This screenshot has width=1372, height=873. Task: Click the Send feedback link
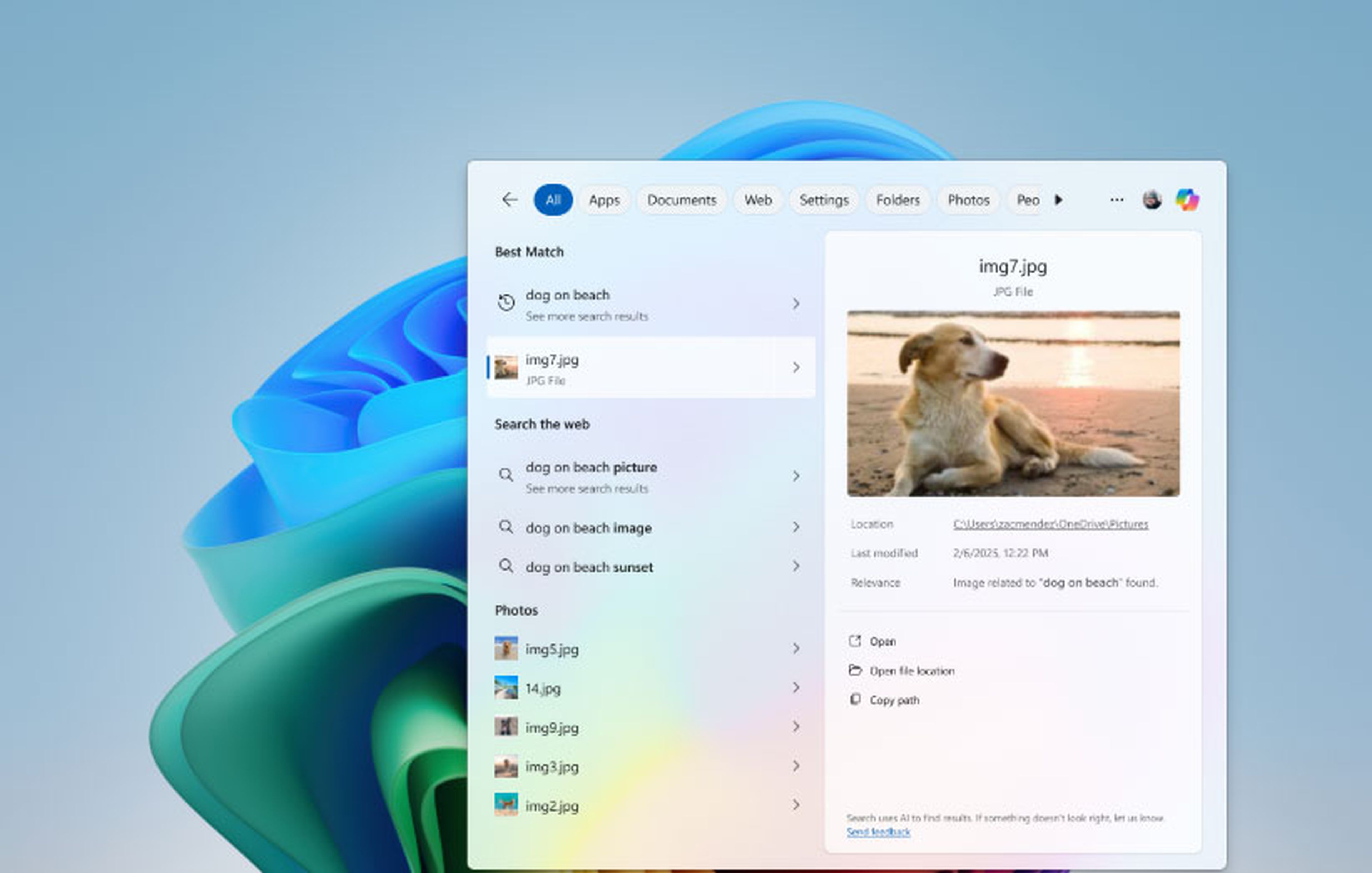click(x=878, y=832)
